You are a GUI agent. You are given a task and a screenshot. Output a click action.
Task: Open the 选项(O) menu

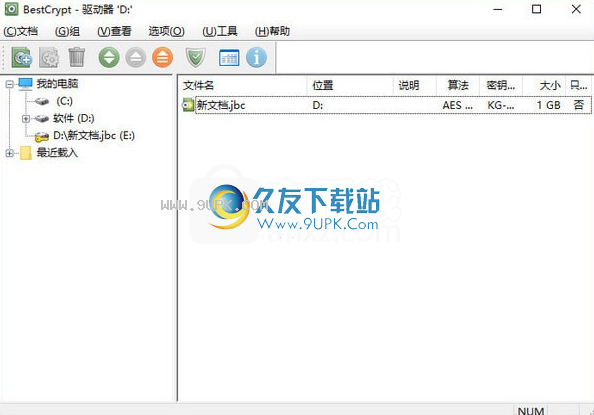coord(166,31)
